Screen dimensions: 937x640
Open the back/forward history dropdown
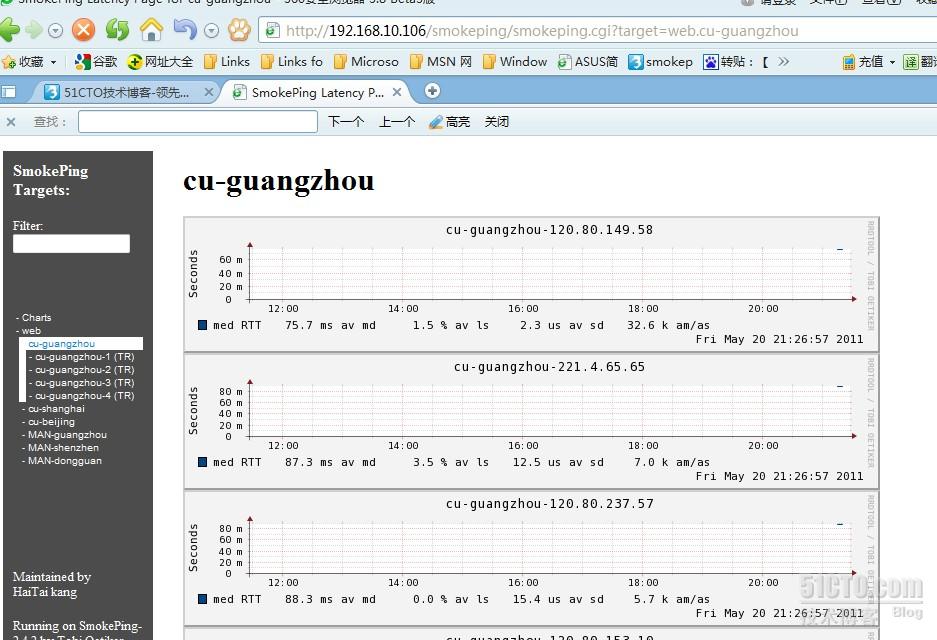pos(56,30)
